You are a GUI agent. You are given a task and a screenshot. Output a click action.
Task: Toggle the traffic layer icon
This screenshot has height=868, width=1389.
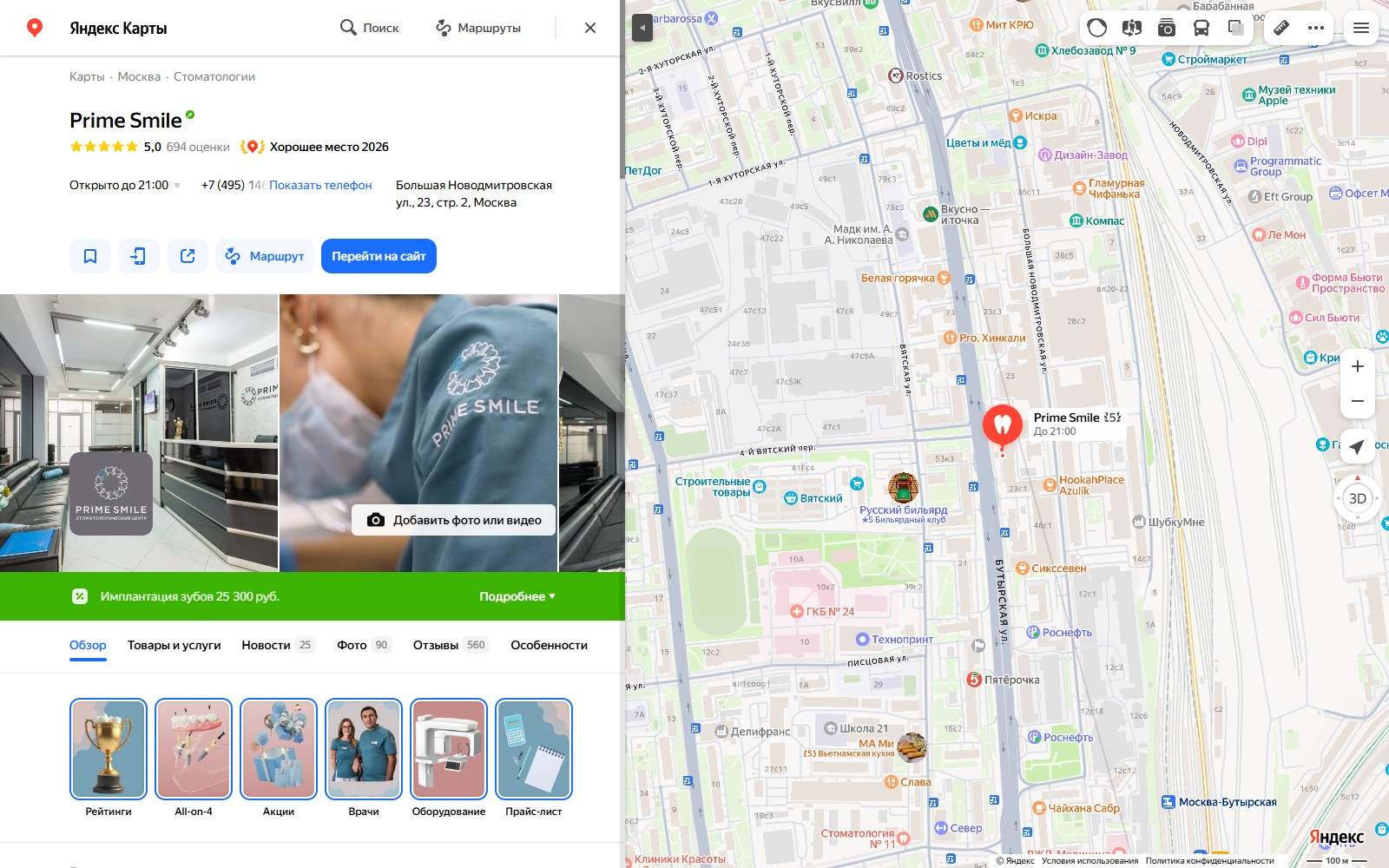pyautogui.click(x=1097, y=28)
